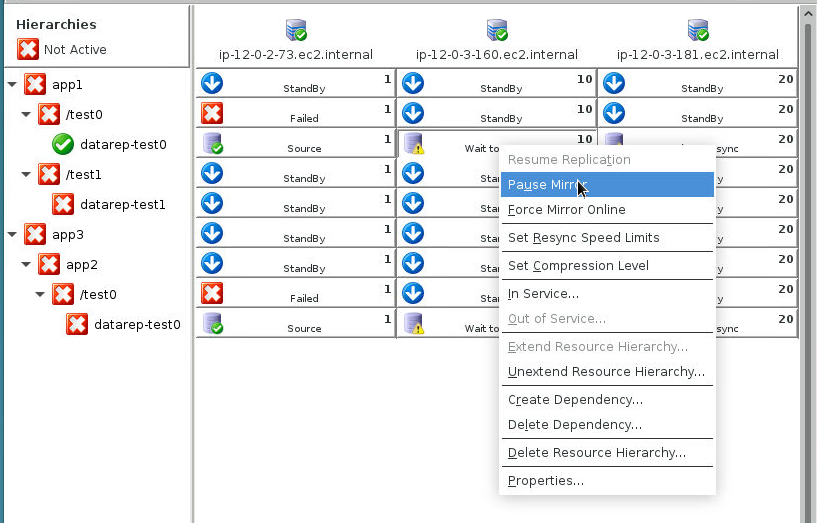Click the red X icon beside app3
The width and height of the screenshot is (817, 523).
pos(35,234)
